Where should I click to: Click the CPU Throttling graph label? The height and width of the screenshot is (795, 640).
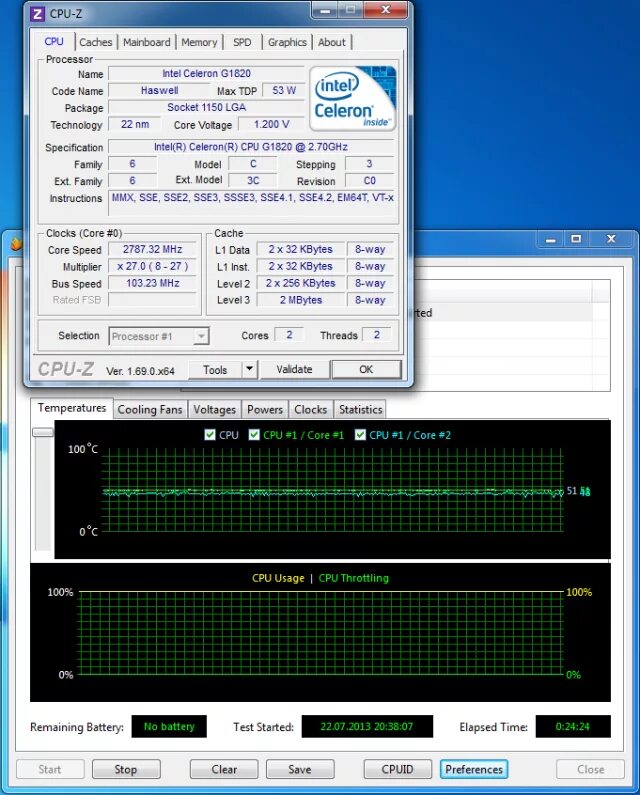353,578
